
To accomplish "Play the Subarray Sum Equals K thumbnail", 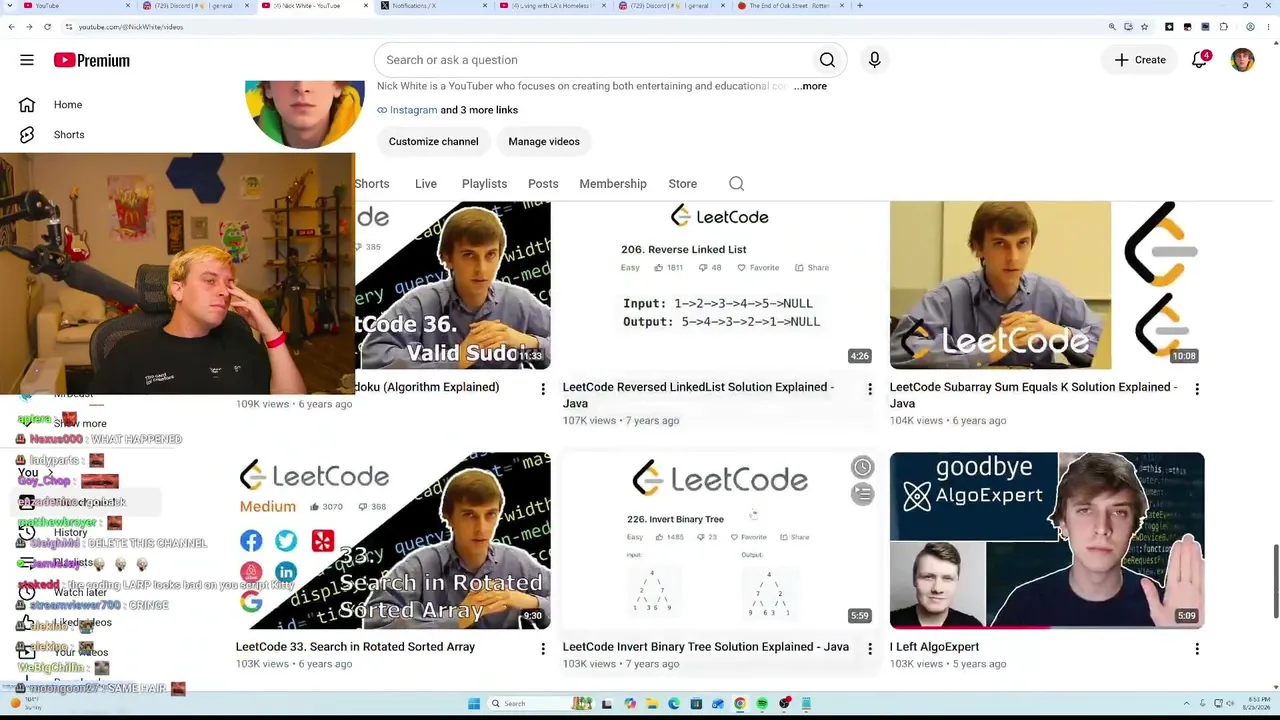I will pos(1047,286).
